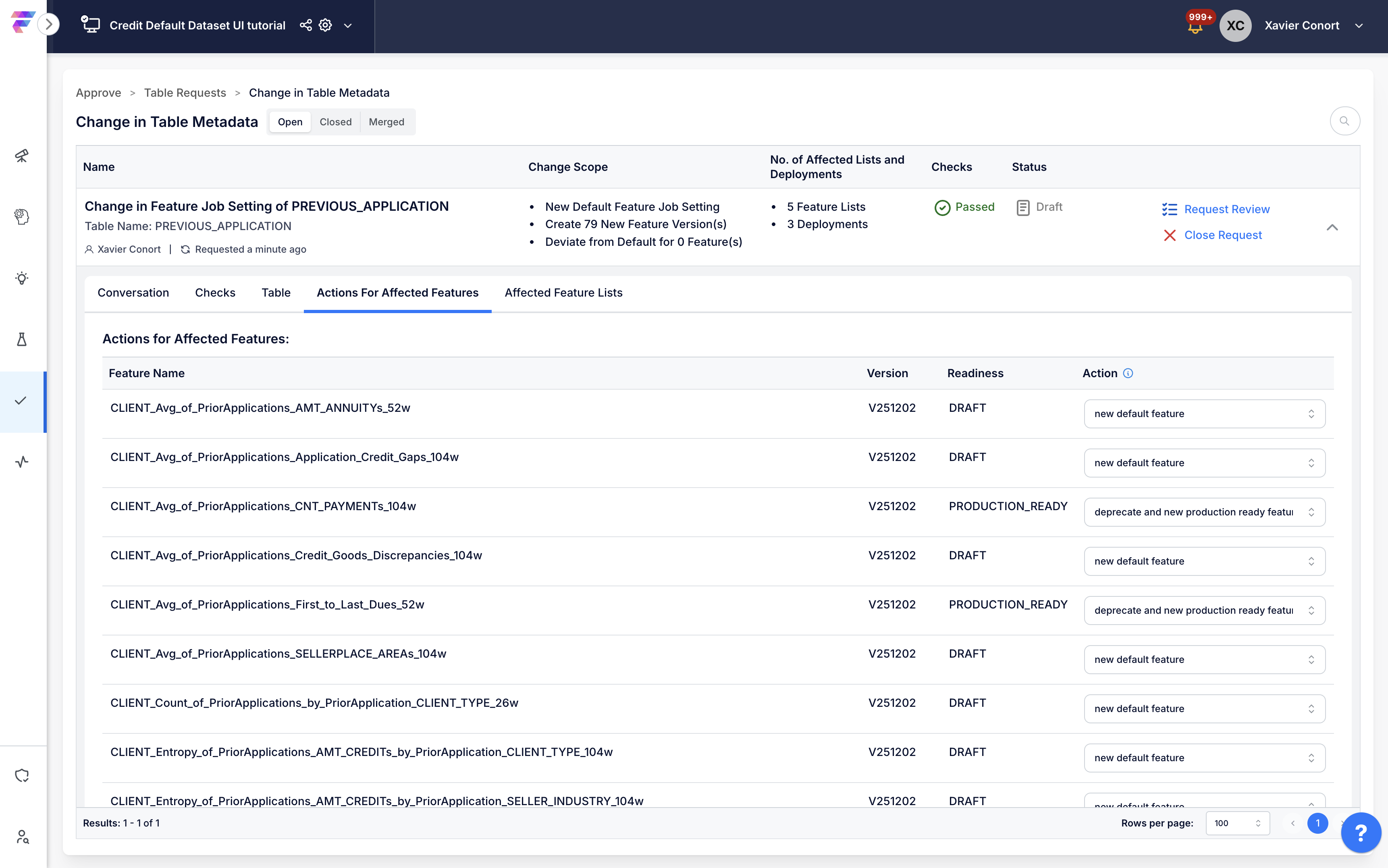The image size is (1388, 868).
Task: Switch request filter to Merged
Action: [386, 122]
